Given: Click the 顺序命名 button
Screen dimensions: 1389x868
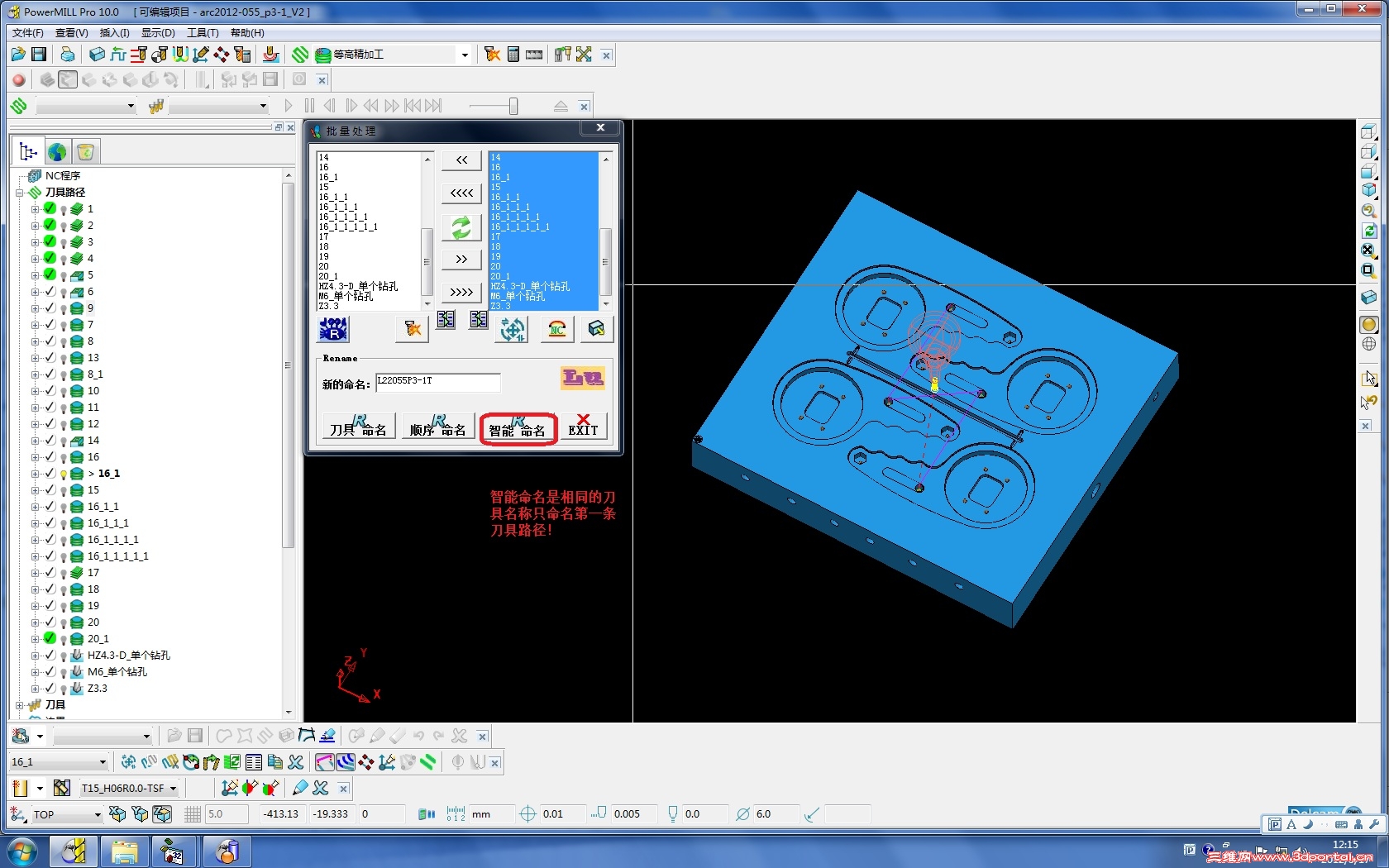Looking at the screenshot, I should point(437,427).
